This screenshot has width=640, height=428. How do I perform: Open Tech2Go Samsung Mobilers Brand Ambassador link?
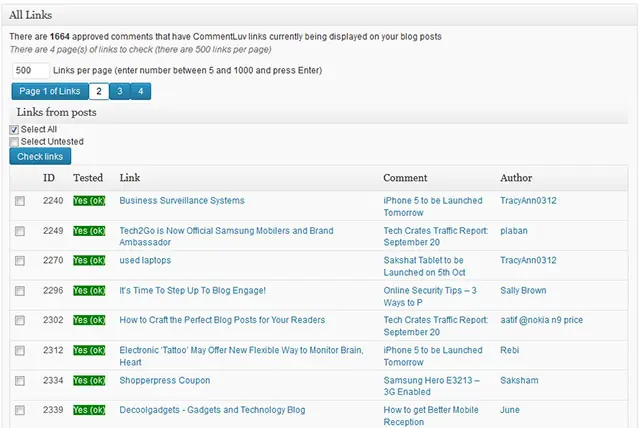pyautogui.click(x=227, y=236)
